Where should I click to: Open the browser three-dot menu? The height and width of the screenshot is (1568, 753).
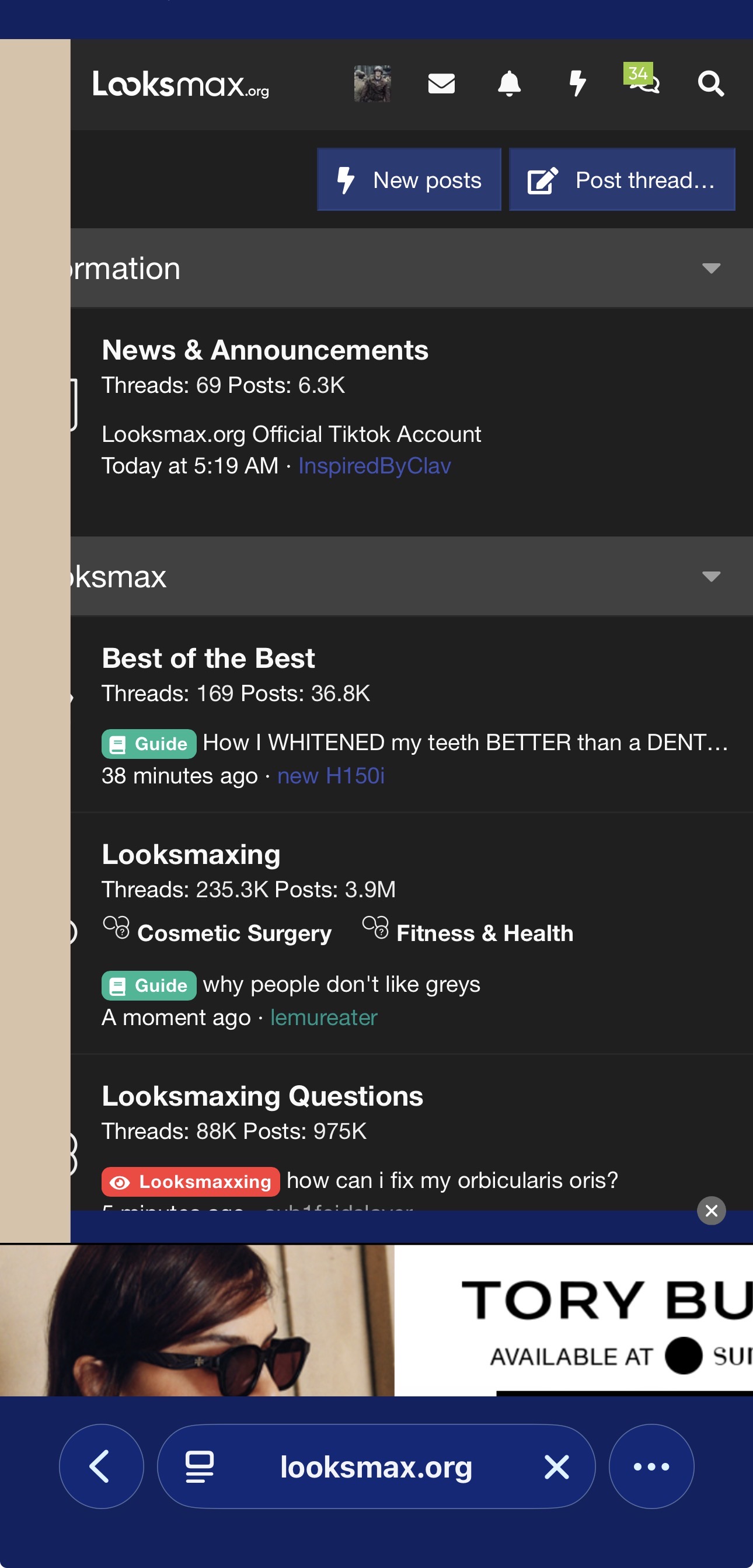[x=651, y=1466]
